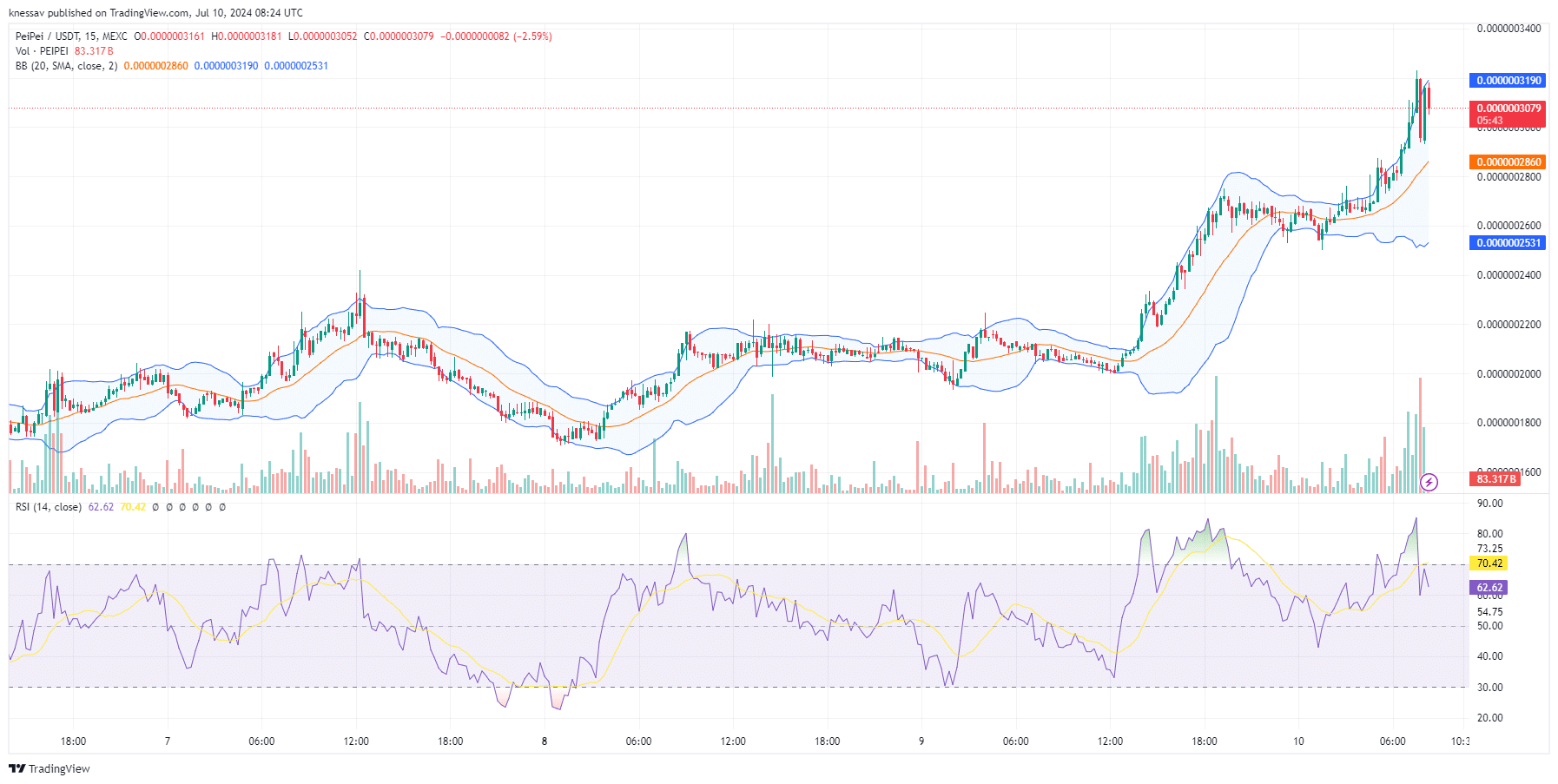1558x784 pixels.
Task: Click the 54.75 RSI axis label
Action: point(1489,612)
